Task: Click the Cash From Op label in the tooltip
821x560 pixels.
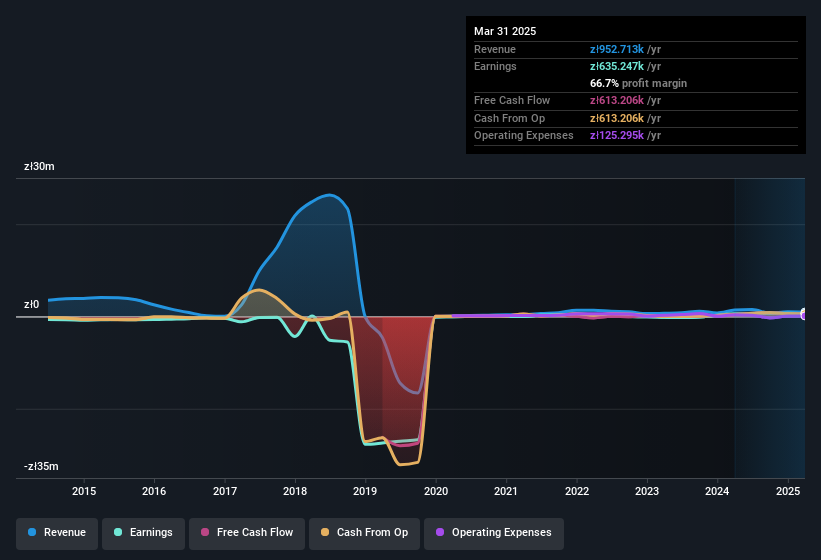Action: pyautogui.click(x=509, y=118)
